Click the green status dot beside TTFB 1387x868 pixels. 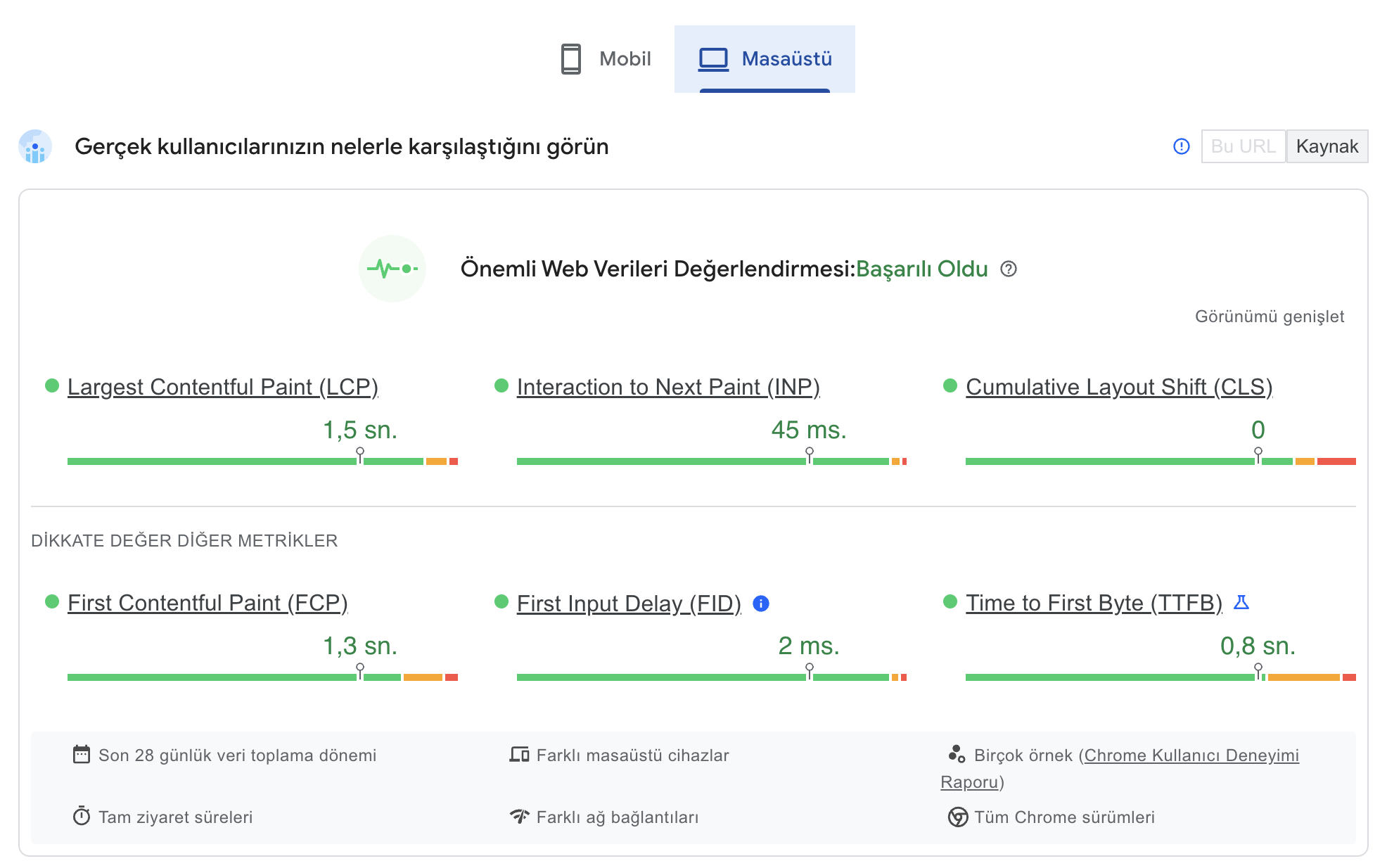coord(950,601)
